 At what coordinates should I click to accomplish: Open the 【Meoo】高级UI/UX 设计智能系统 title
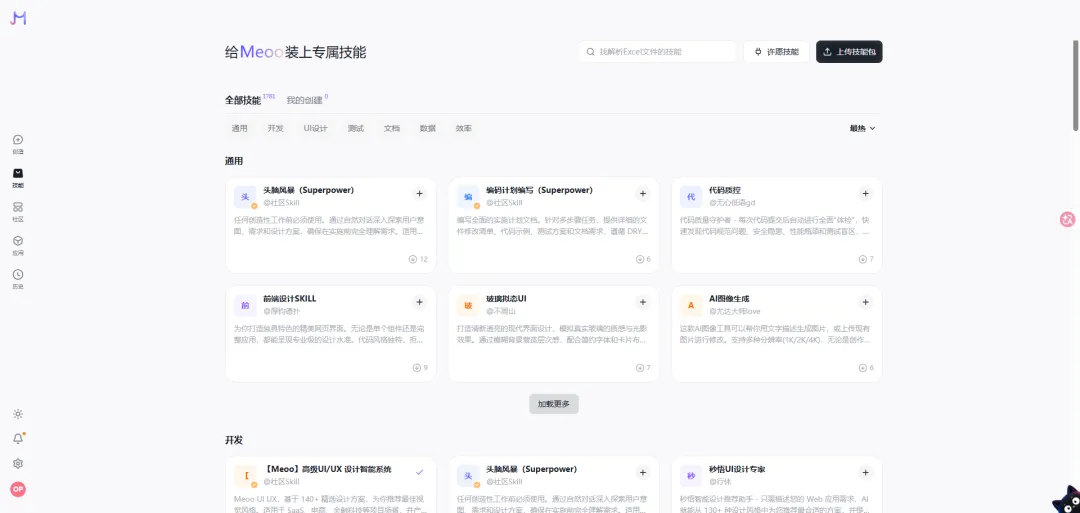327,469
